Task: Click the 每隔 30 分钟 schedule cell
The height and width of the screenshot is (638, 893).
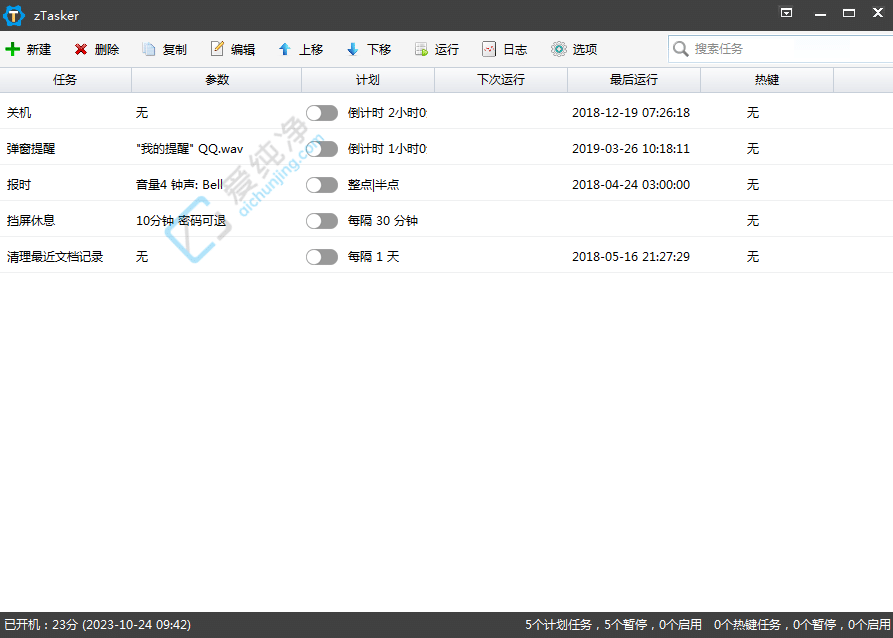Action: pos(383,220)
